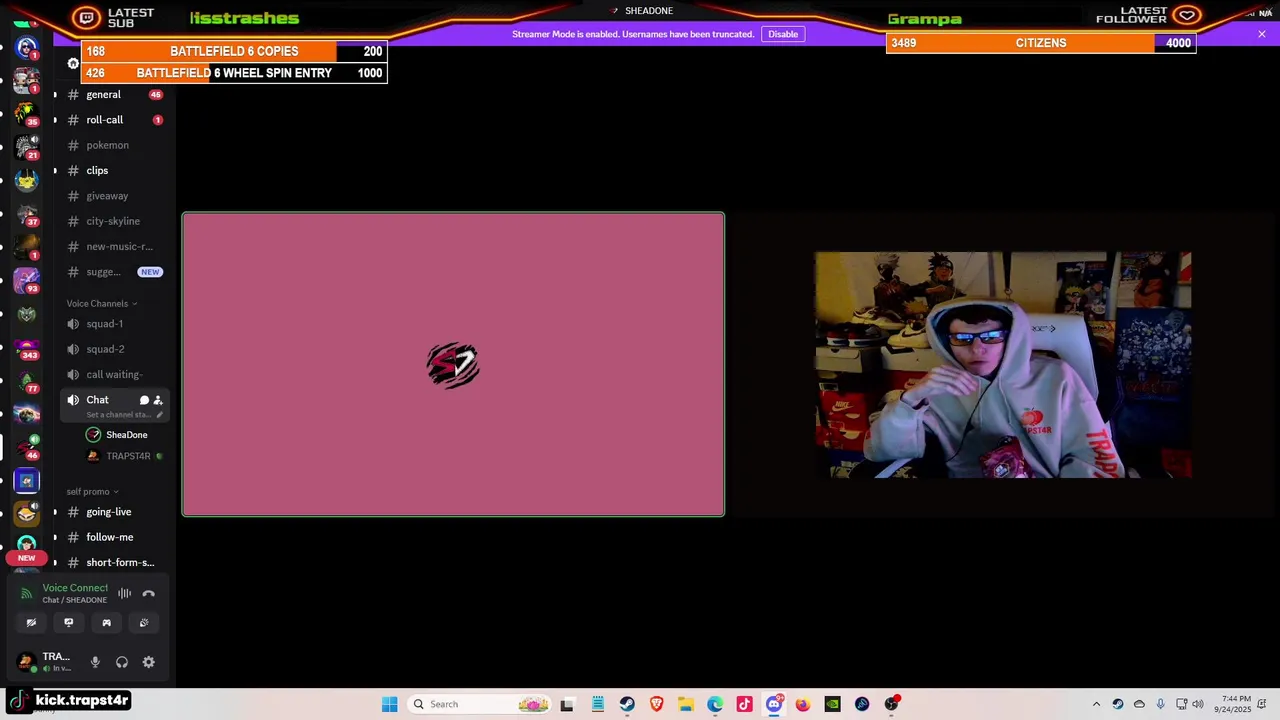Open the giveaway channel
Image resolution: width=1280 pixels, height=720 pixels.
(113, 196)
